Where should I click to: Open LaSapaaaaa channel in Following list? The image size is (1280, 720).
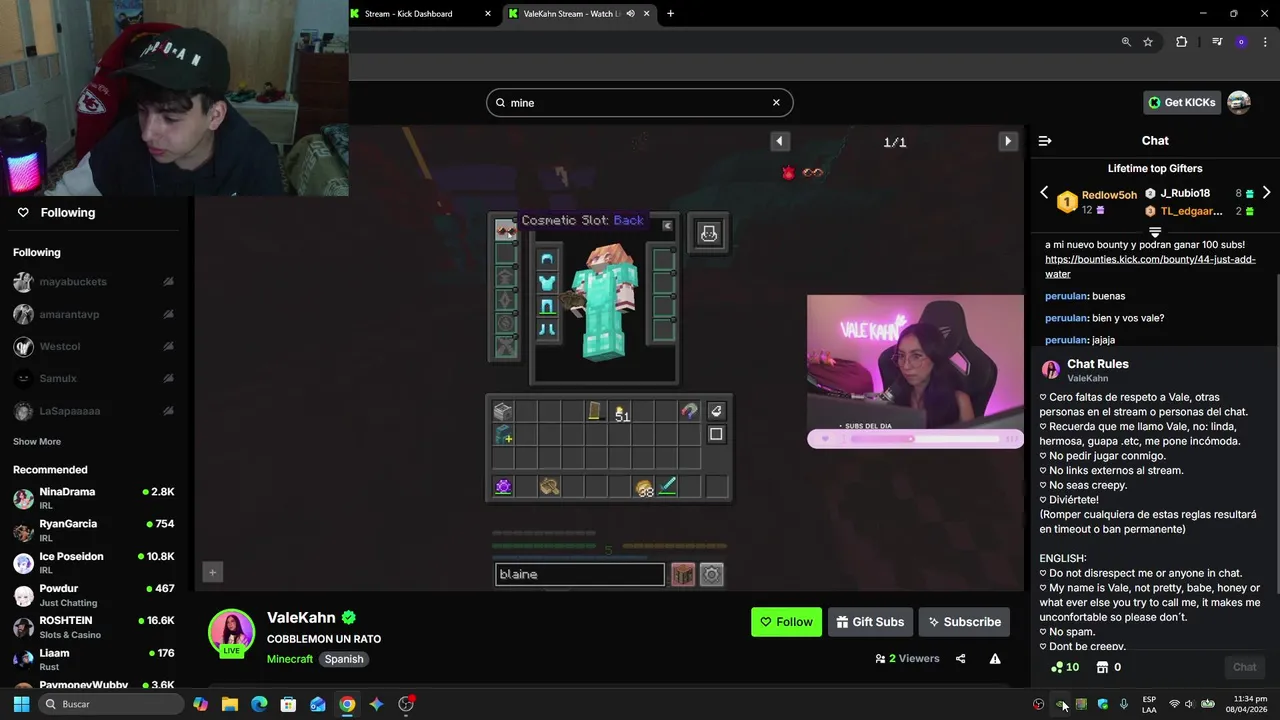(94, 411)
